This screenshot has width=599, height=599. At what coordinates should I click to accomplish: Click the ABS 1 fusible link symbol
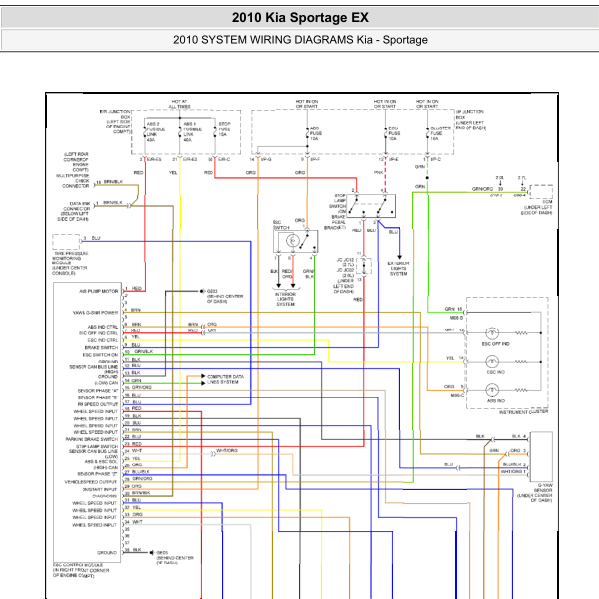tap(180, 132)
